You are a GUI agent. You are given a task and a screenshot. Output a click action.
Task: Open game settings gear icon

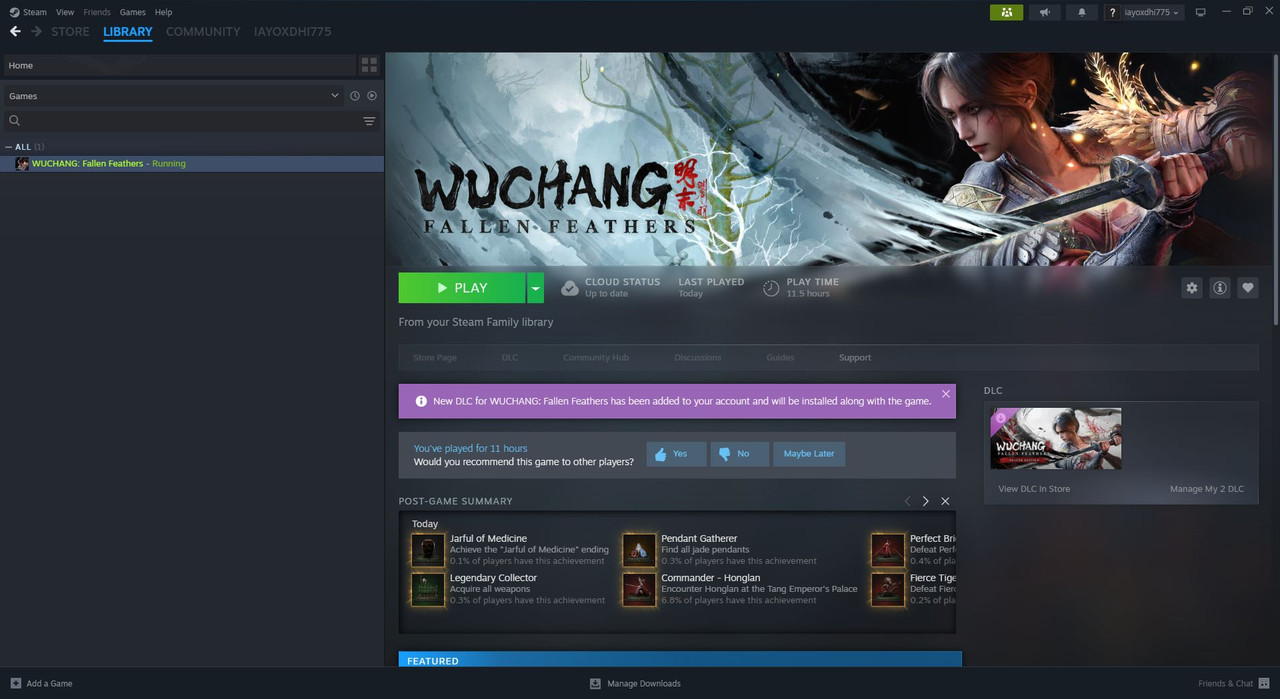click(x=1191, y=288)
